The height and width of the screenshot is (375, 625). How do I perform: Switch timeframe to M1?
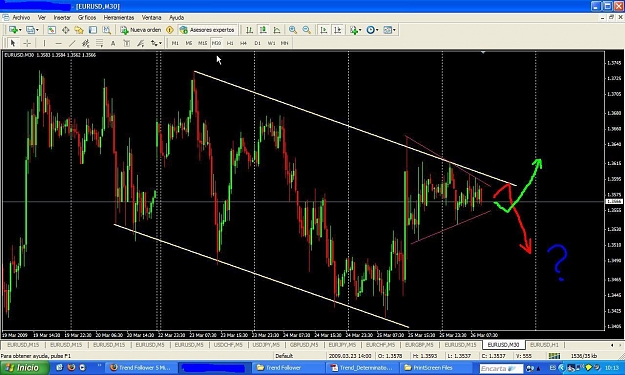(175, 43)
